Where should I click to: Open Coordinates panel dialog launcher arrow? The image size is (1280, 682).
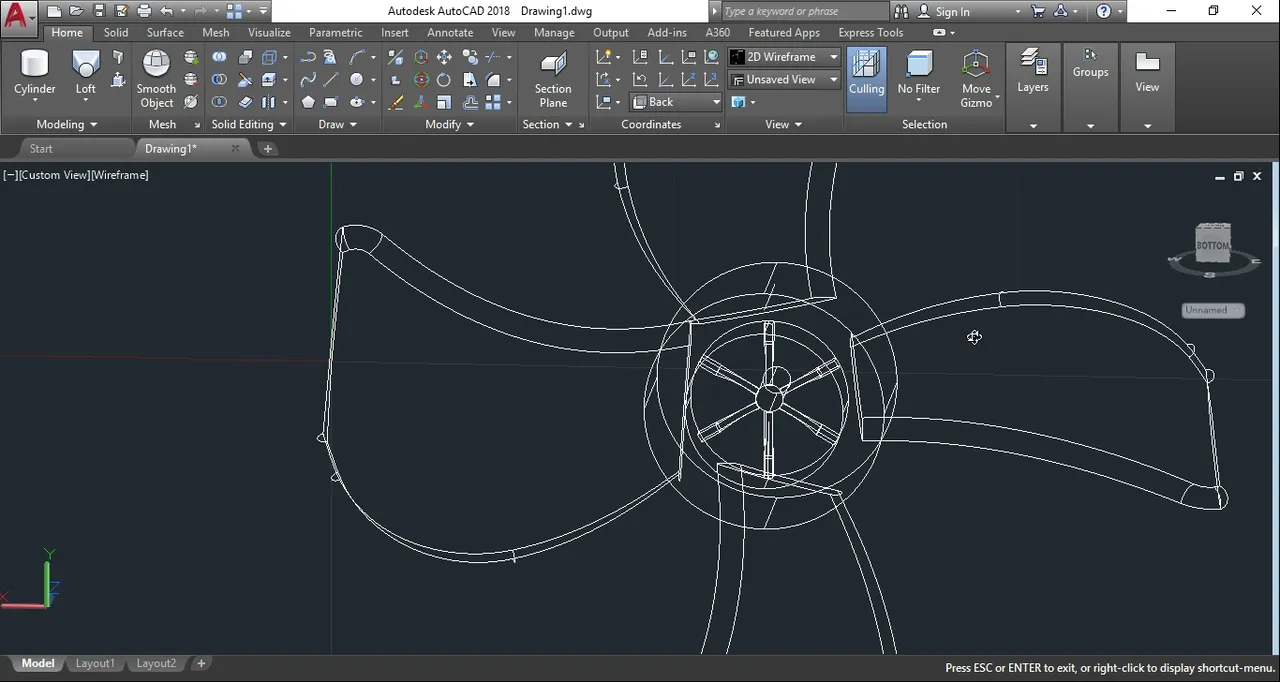pos(717,126)
